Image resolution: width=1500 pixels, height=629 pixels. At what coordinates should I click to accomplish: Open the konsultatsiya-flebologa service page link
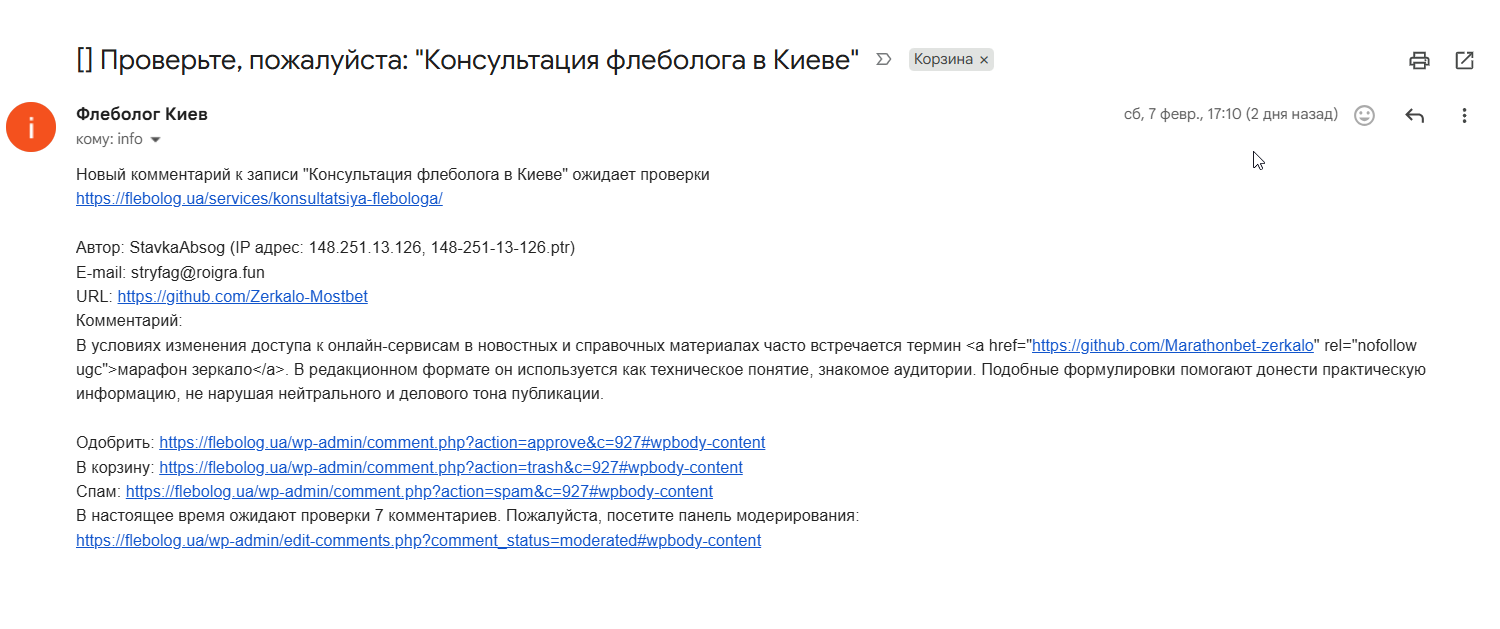pos(259,198)
